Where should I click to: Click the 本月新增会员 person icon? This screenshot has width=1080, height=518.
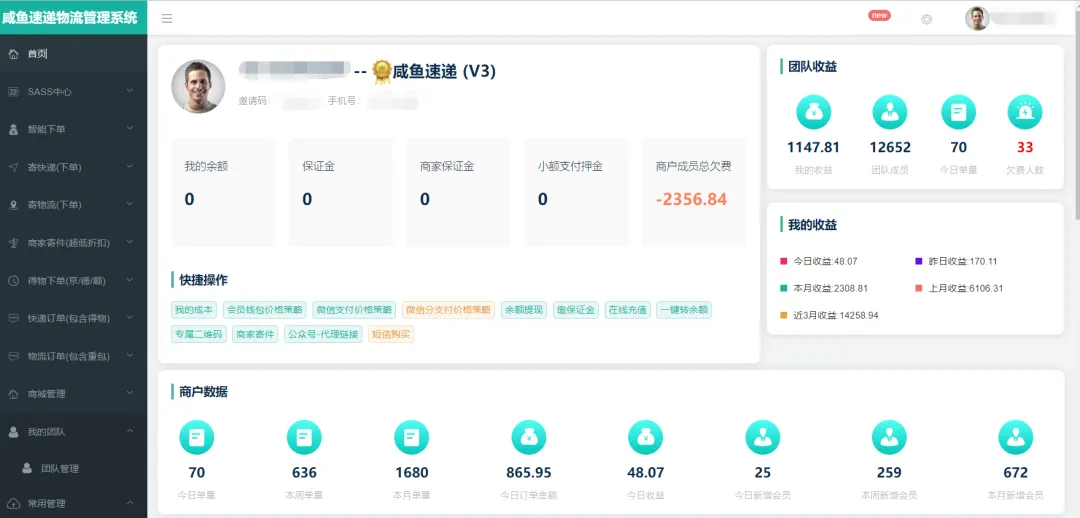1015,437
